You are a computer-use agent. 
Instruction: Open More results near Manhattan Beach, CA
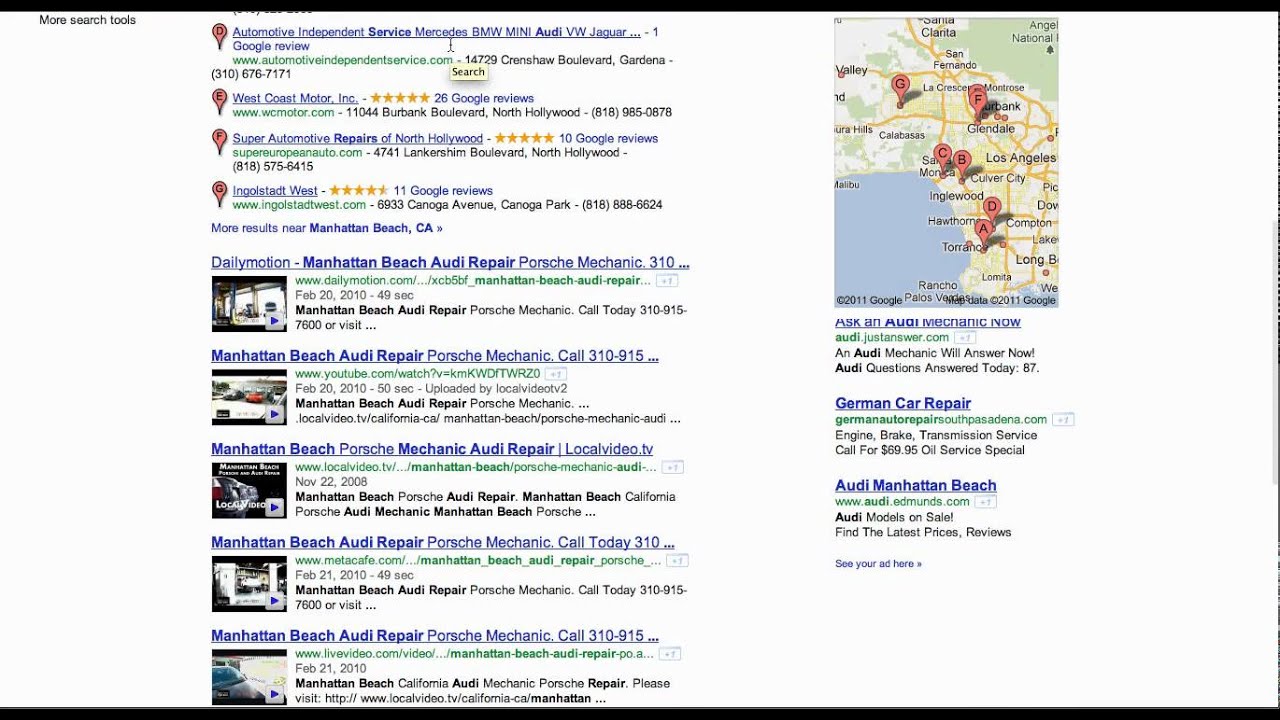coord(326,228)
